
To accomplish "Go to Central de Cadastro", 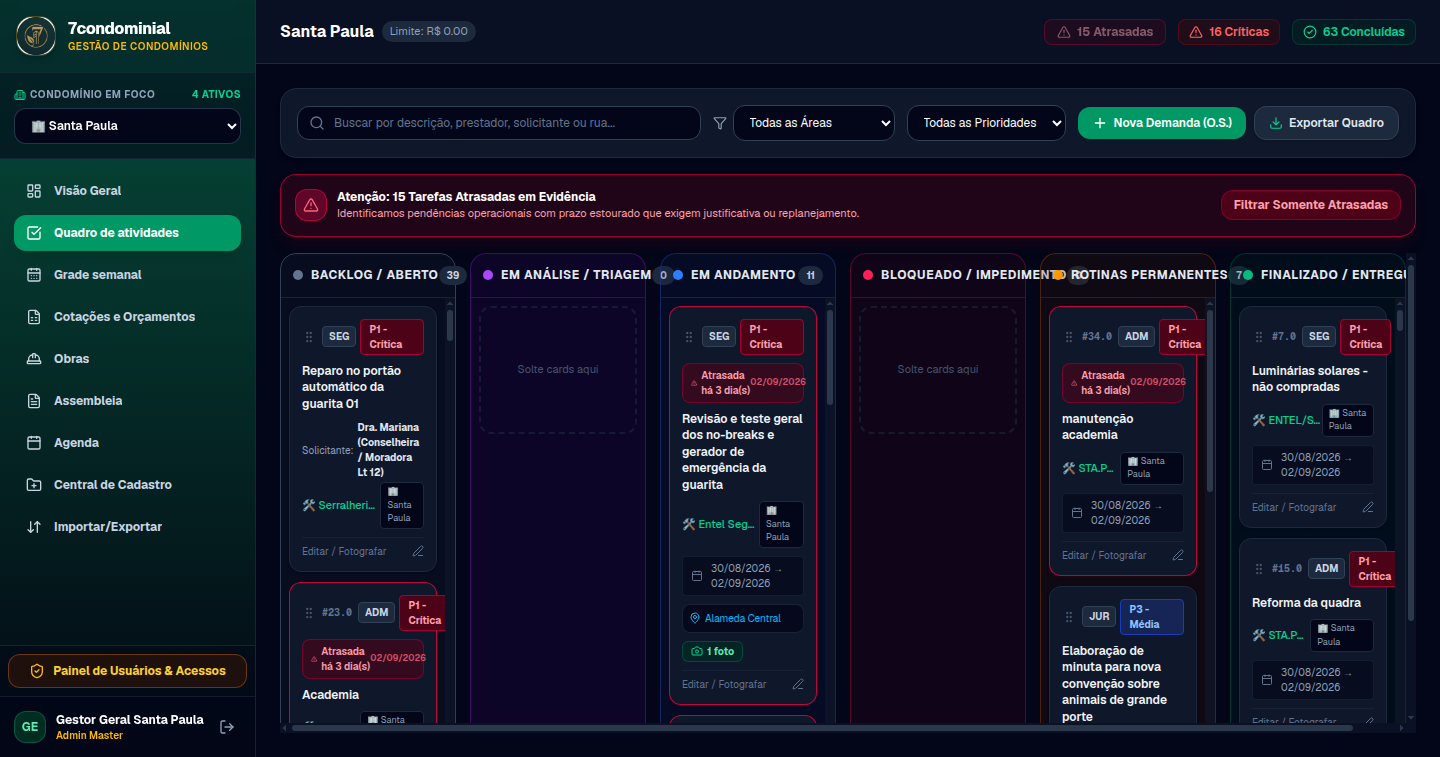I will pyautogui.click(x=127, y=485).
